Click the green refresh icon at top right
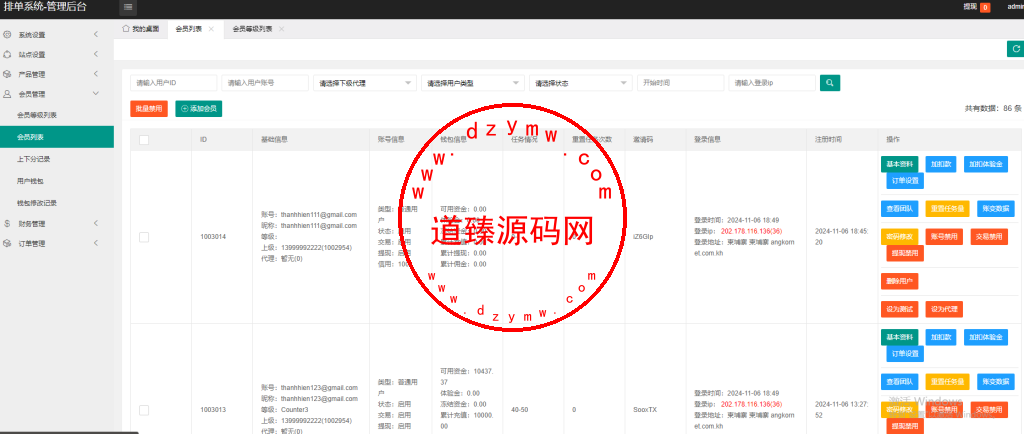 [x=1016, y=48]
